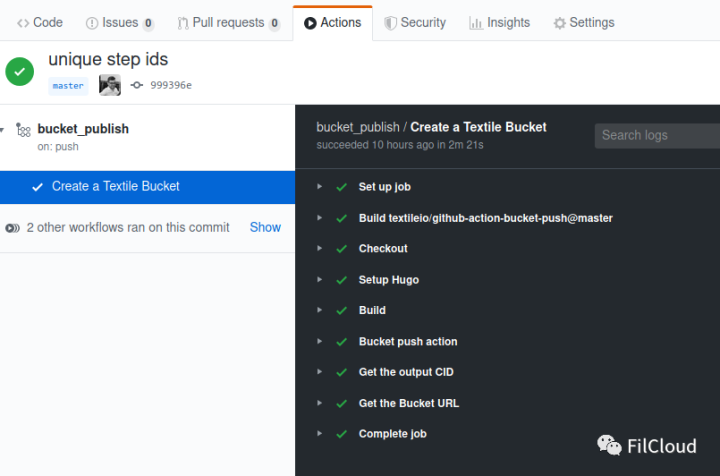The image size is (720, 476).
Task: Click the unique step ids title
Action: 108,59
